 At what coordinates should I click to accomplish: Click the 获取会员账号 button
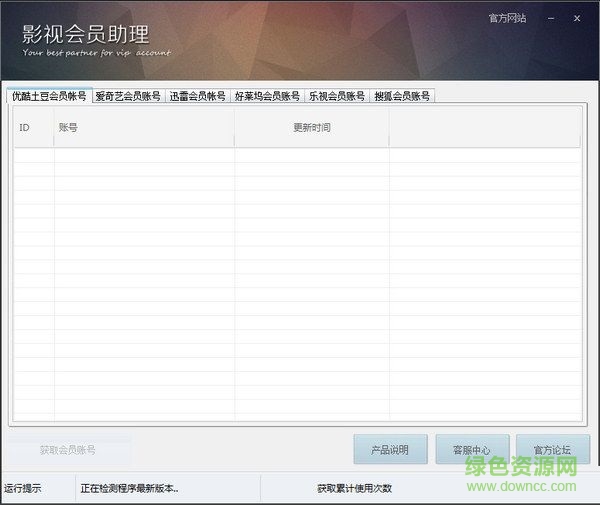coord(68,450)
